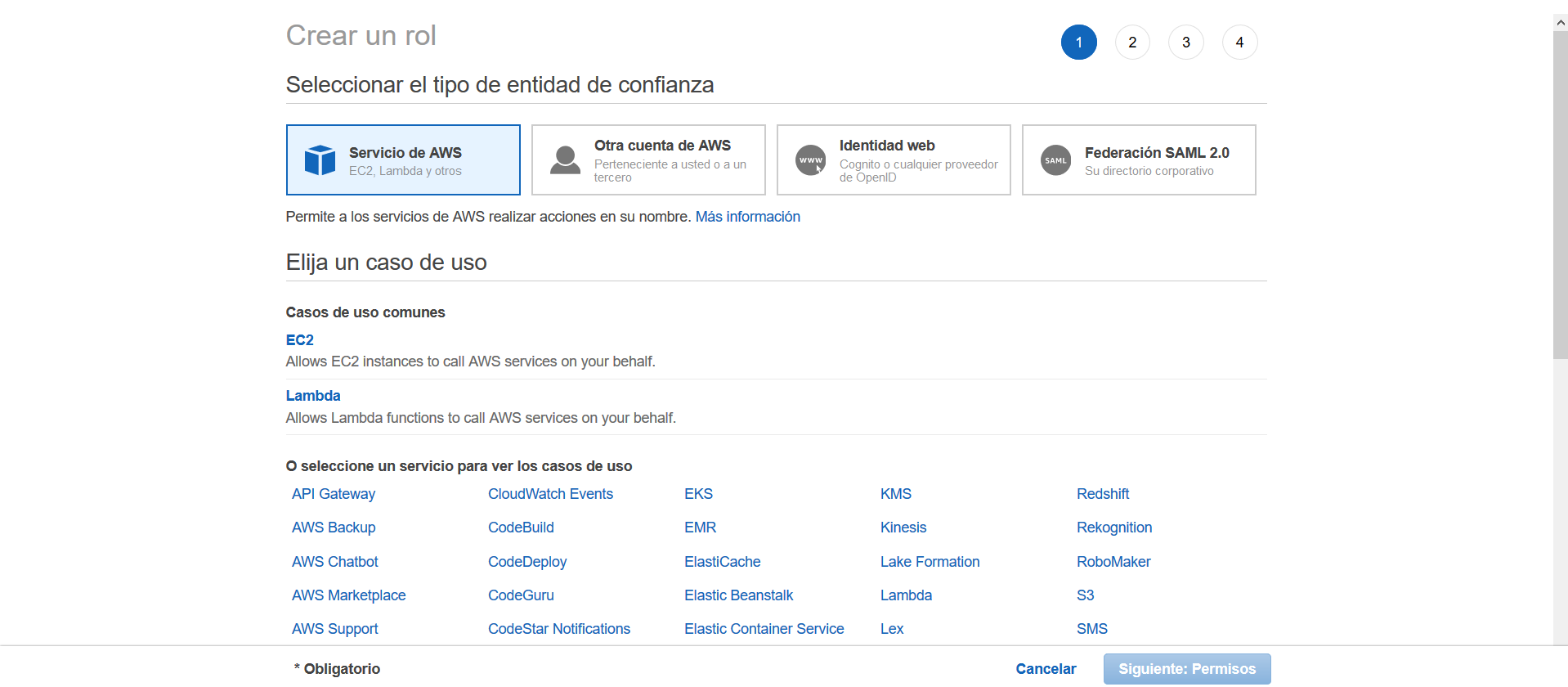The image size is (1568, 687).
Task: Choose the CloudWatch Events service
Action: click(550, 494)
